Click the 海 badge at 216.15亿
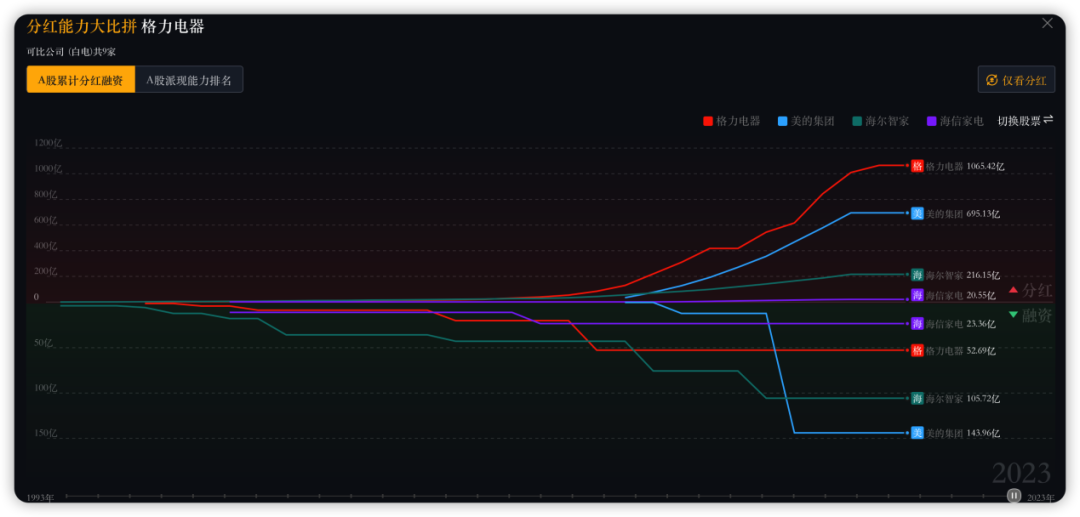This screenshot has width=1080, height=517. click(x=917, y=275)
